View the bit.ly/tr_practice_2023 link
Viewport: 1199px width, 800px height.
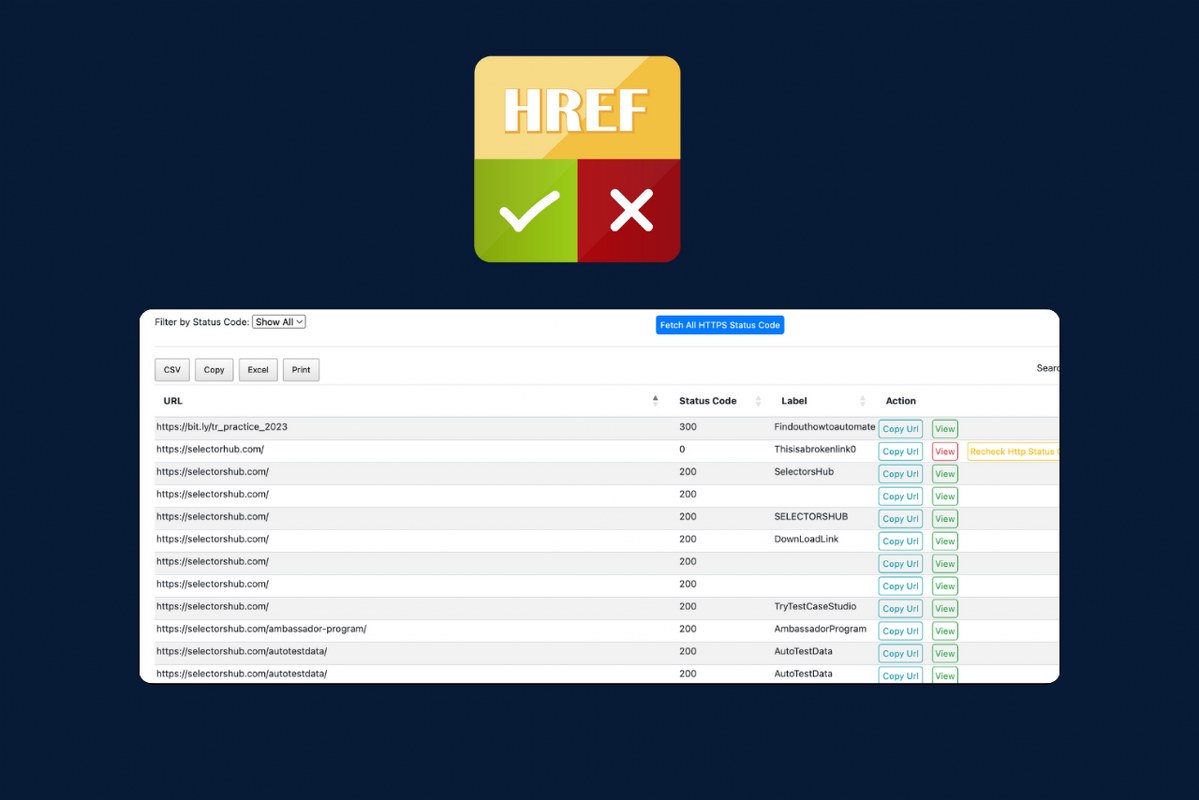pyautogui.click(x=945, y=429)
